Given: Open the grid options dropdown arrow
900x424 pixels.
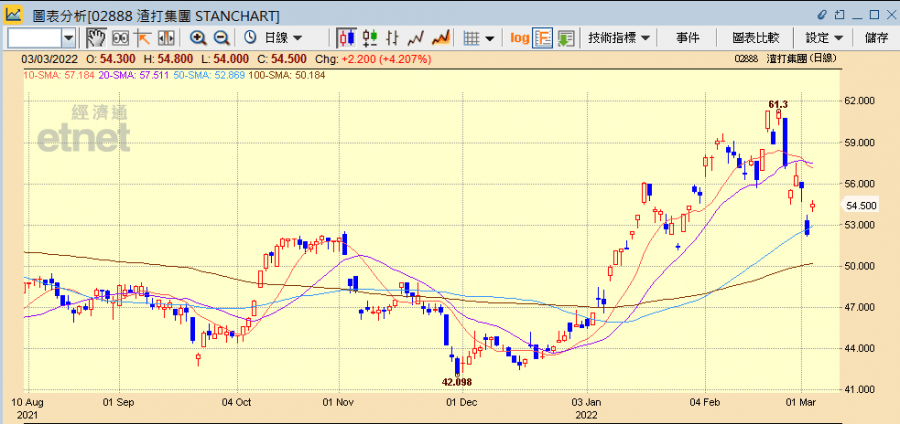Looking at the screenshot, I should point(490,39).
